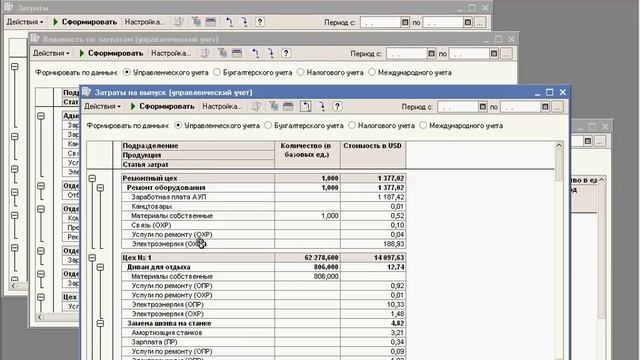Open по date calendar in back Затраты window
Screen dimensions: 640x360
[x=468, y=22]
